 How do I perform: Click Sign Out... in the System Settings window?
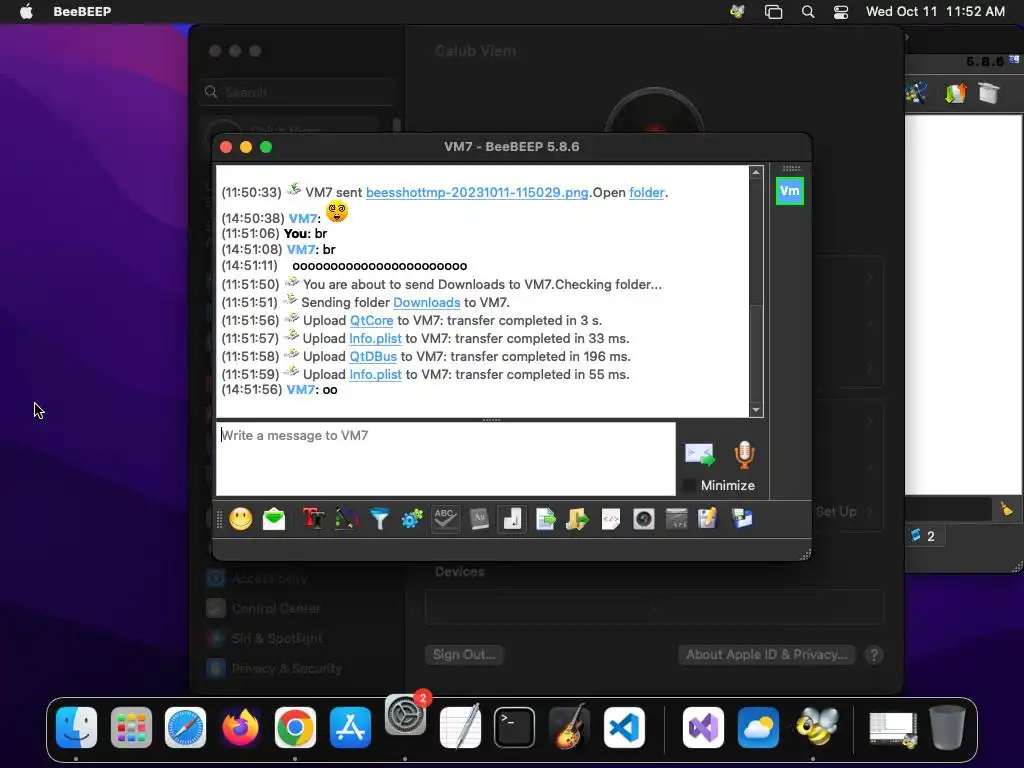(x=464, y=654)
